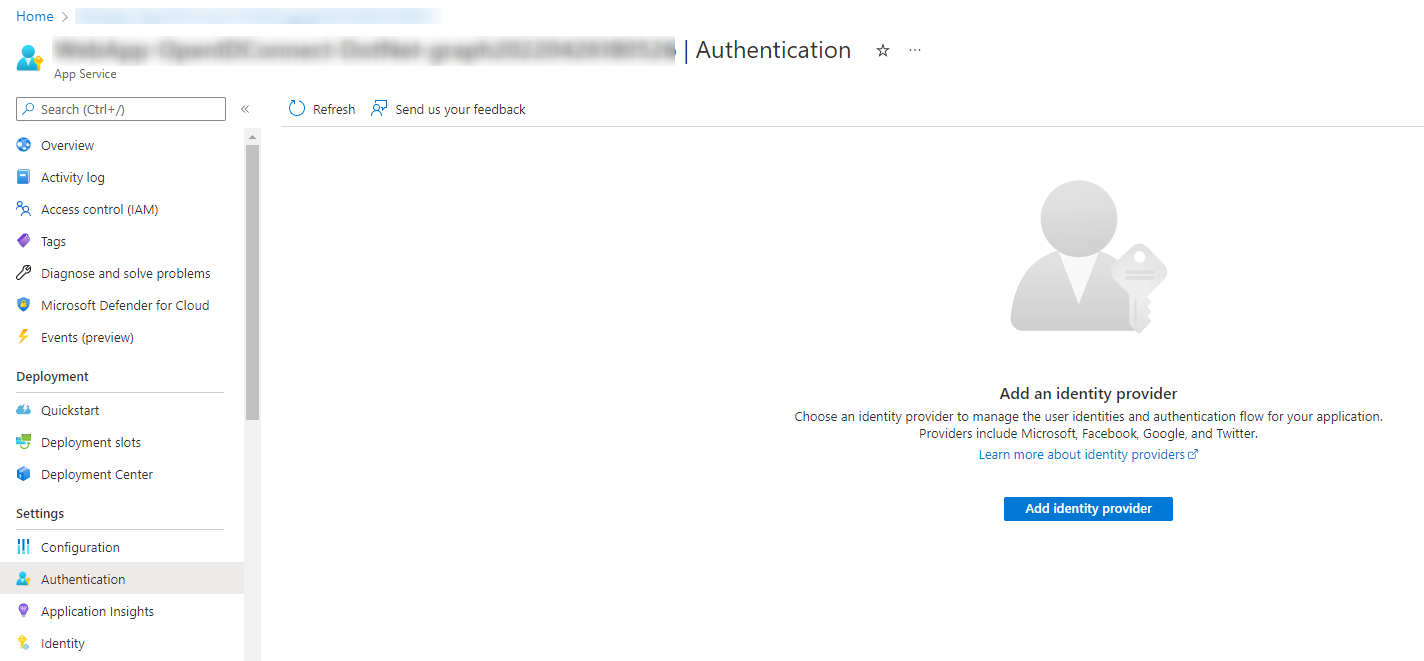
Task: Click the Activity log icon
Action: 24,177
